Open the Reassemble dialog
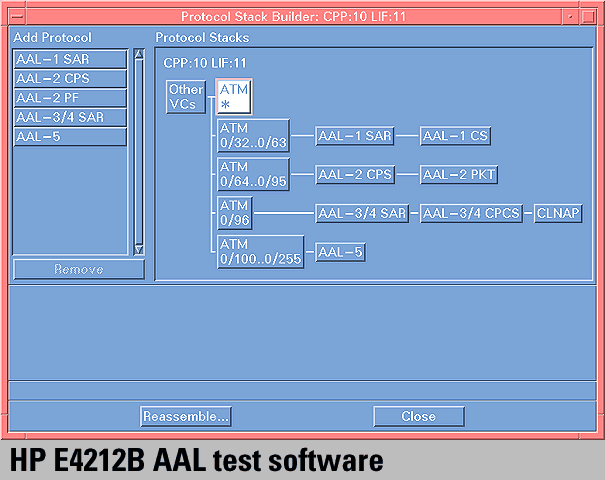The height and width of the screenshot is (480, 605). (186, 416)
